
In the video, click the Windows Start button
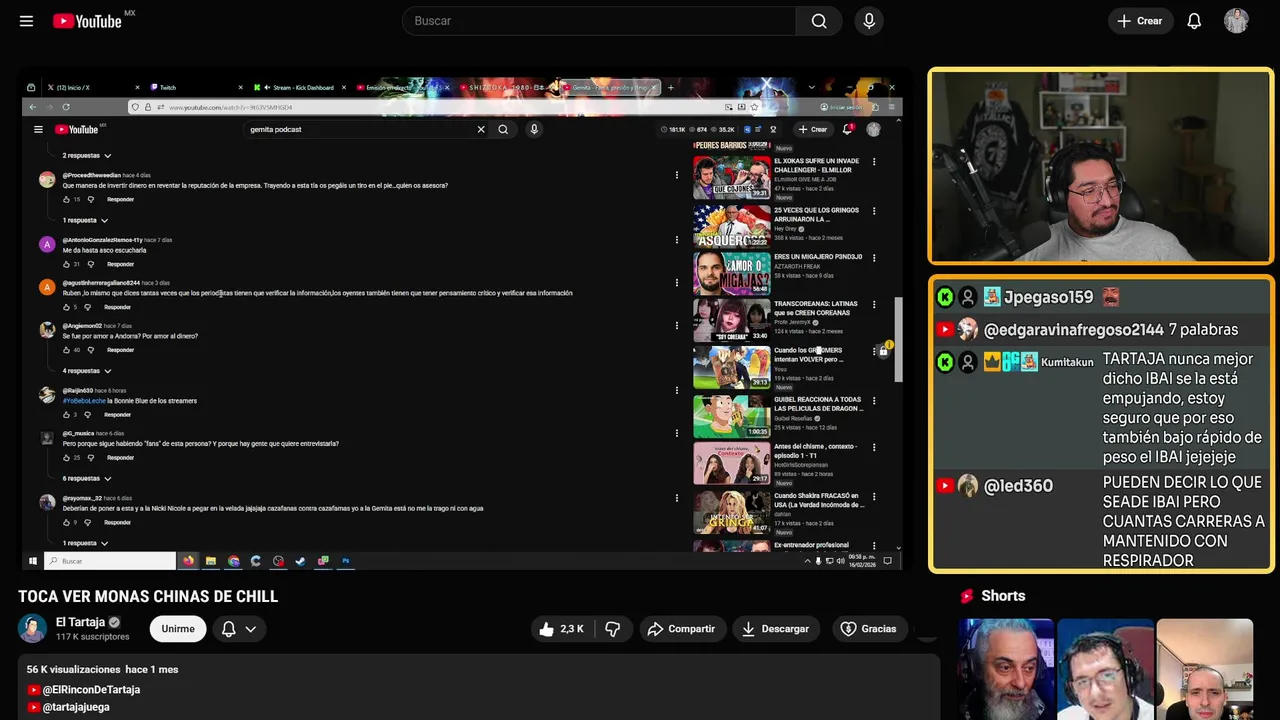point(33,561)
